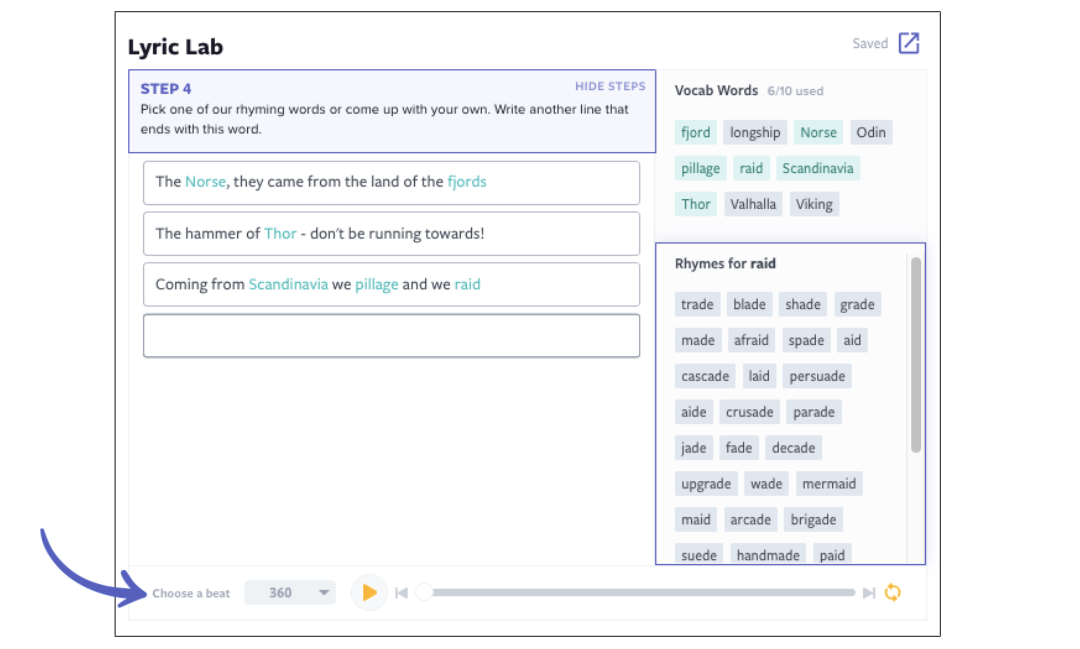Open the beat selection dropdown showing 360
This screenshot has width=1080, height=649.
(x=290, y=592)
